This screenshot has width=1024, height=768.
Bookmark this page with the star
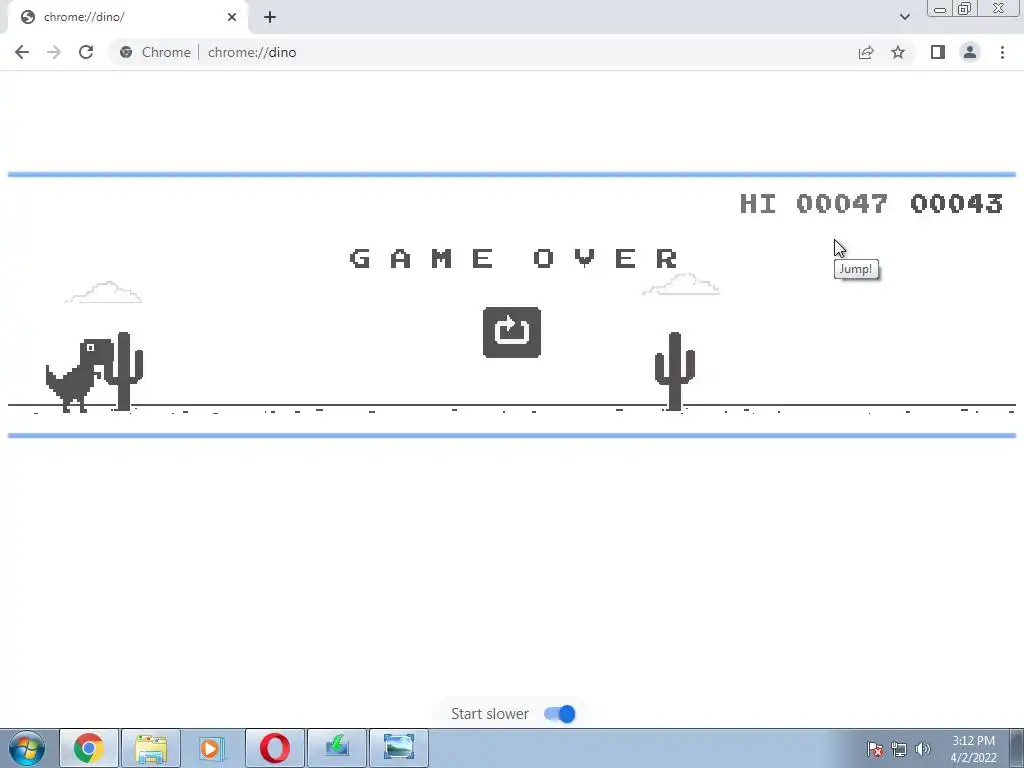pos(898,52)
